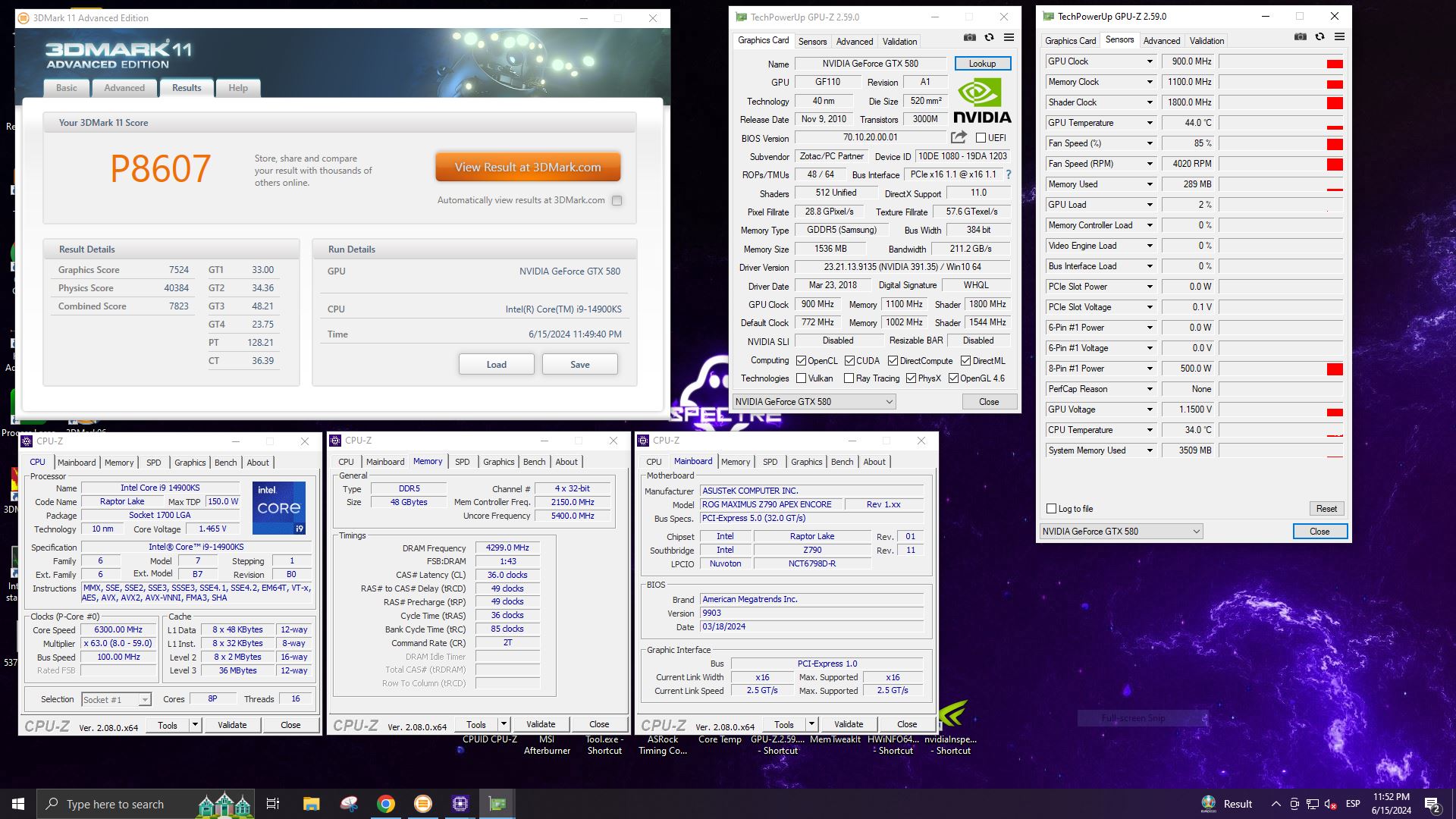
Task: Open the Socket #1 selection dropdown in CPU-Z
Action: (x=116, y=699)
